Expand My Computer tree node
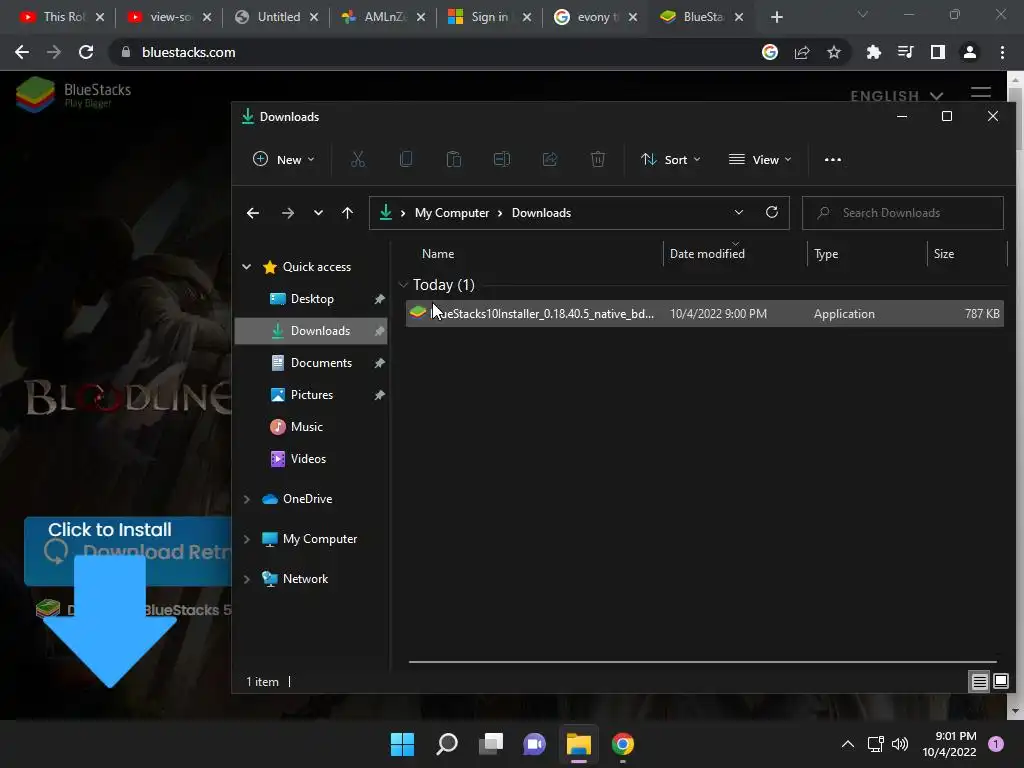 click(x=247, y=539)
